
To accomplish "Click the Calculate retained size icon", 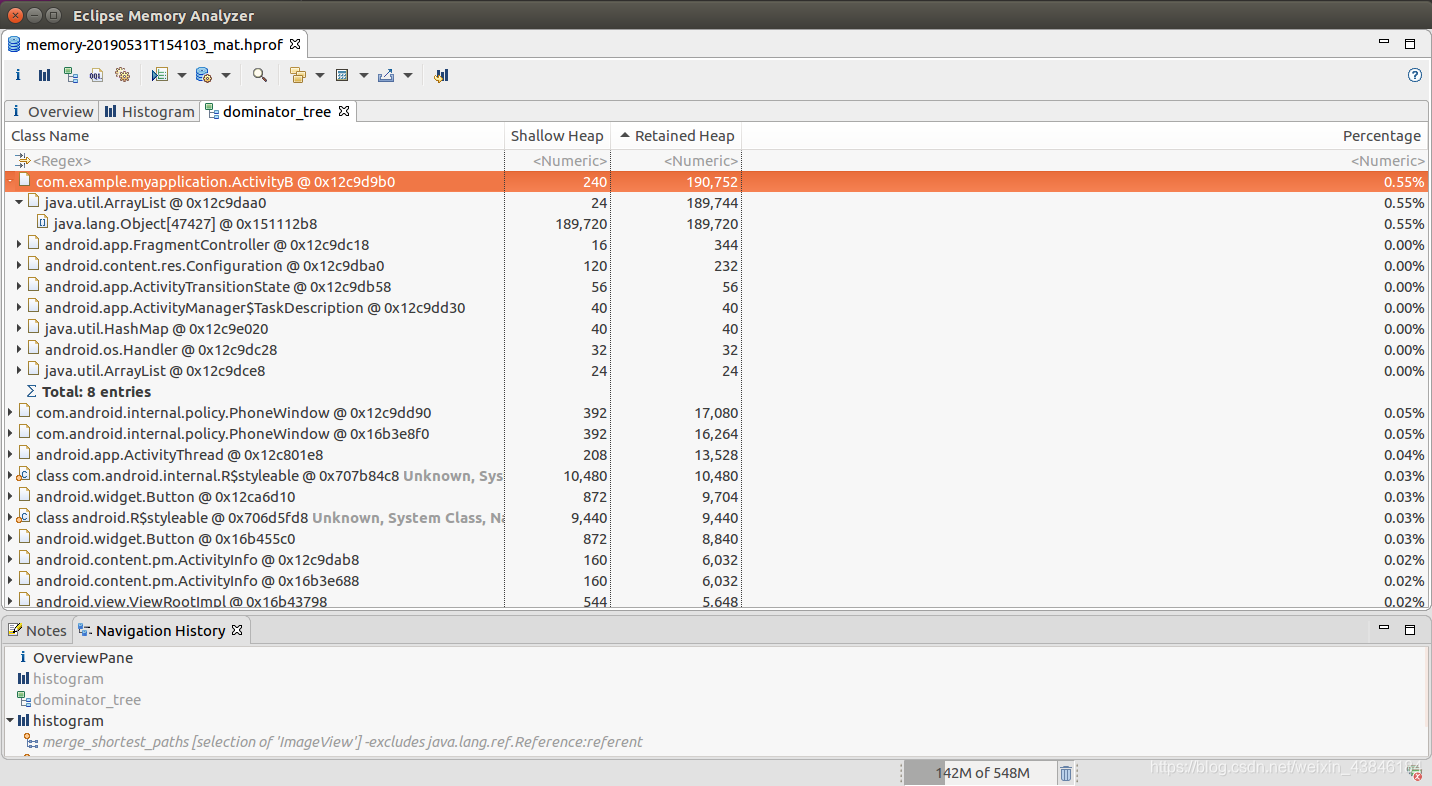I will coord(342,75).
